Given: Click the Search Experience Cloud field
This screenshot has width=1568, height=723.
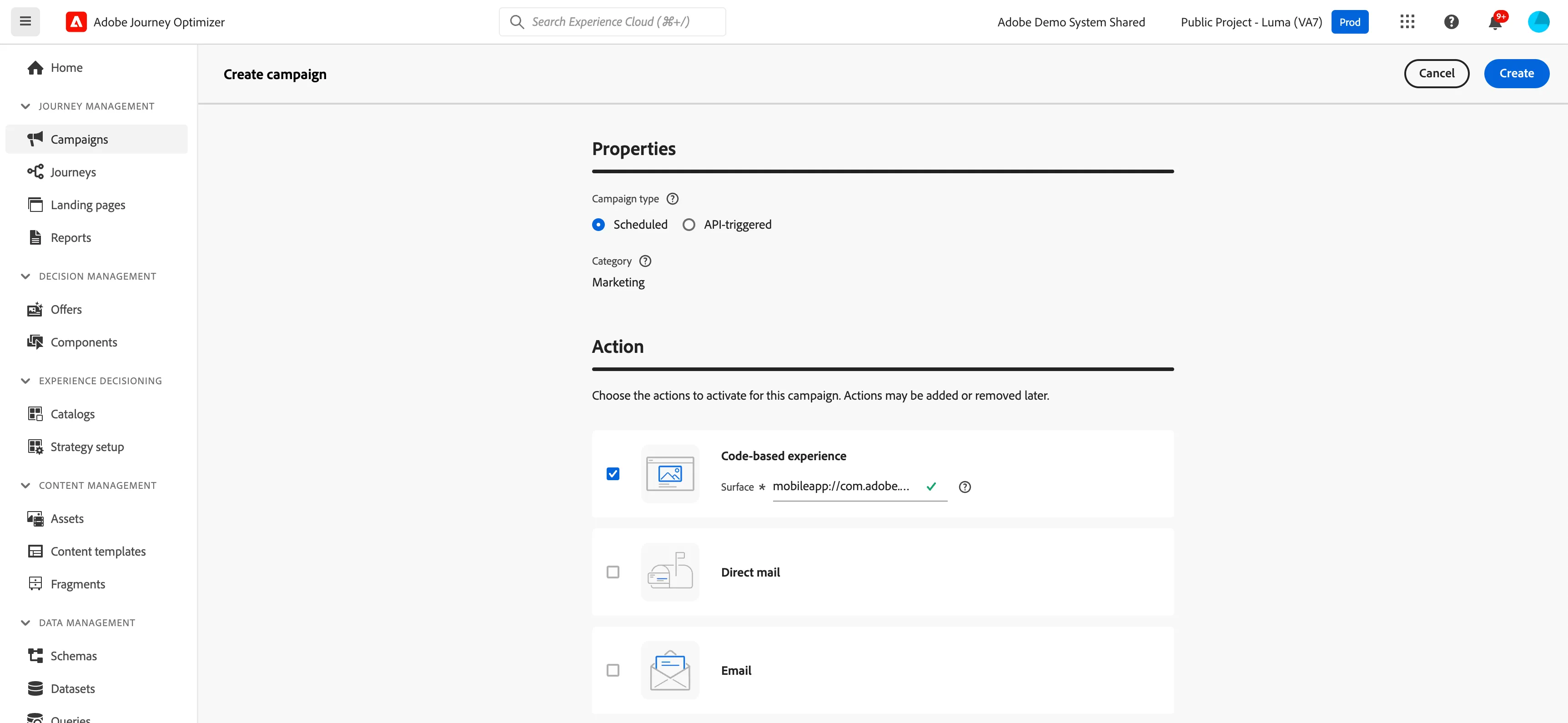Looking at the screenshot, I should 613,22.
